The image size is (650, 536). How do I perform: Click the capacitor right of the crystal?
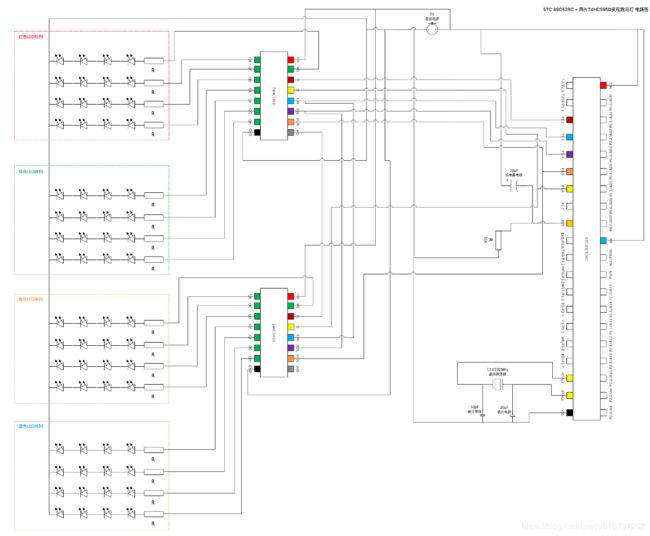point(513,415)
